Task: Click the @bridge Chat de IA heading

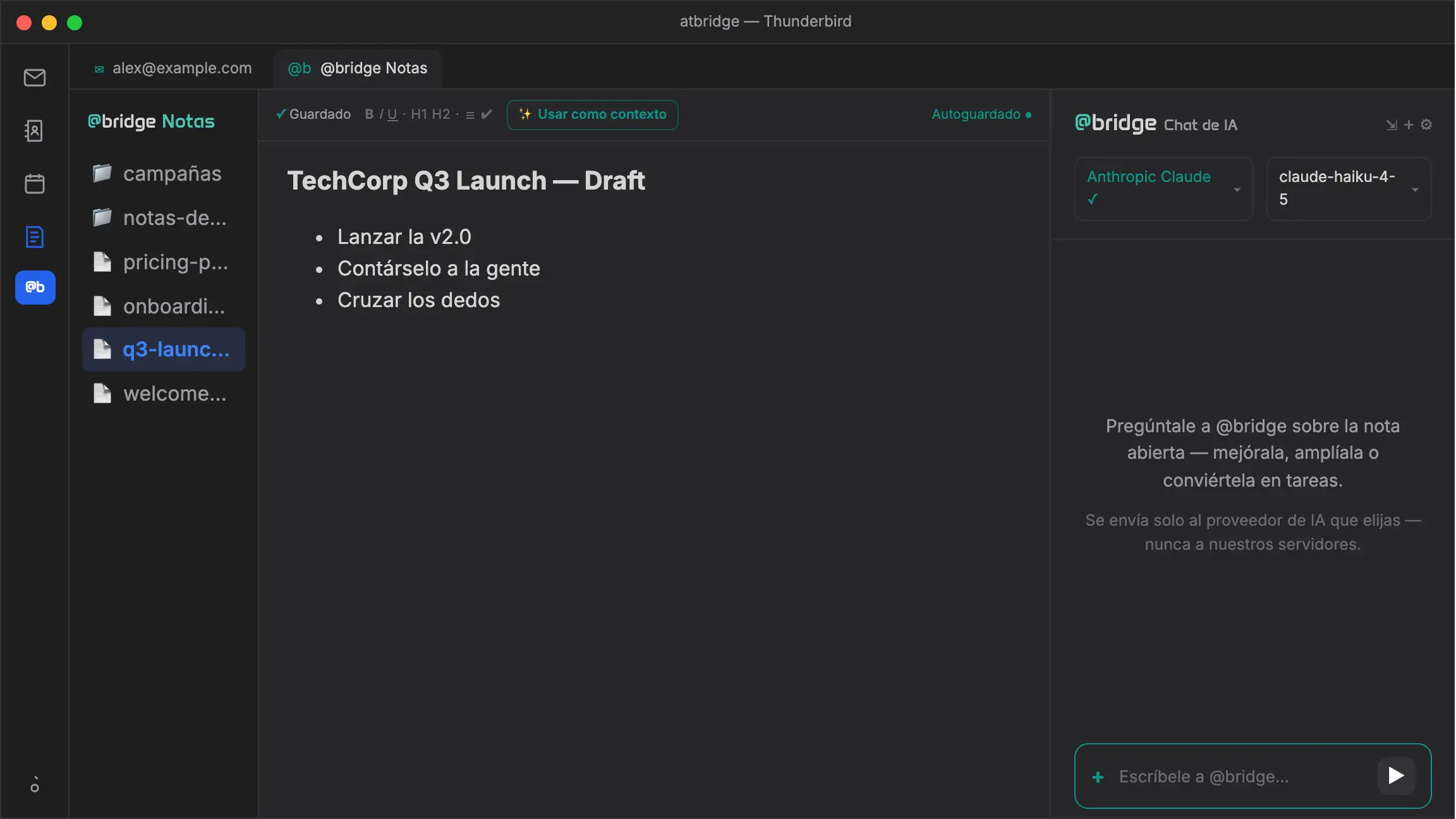Action: click(1156, 123)
